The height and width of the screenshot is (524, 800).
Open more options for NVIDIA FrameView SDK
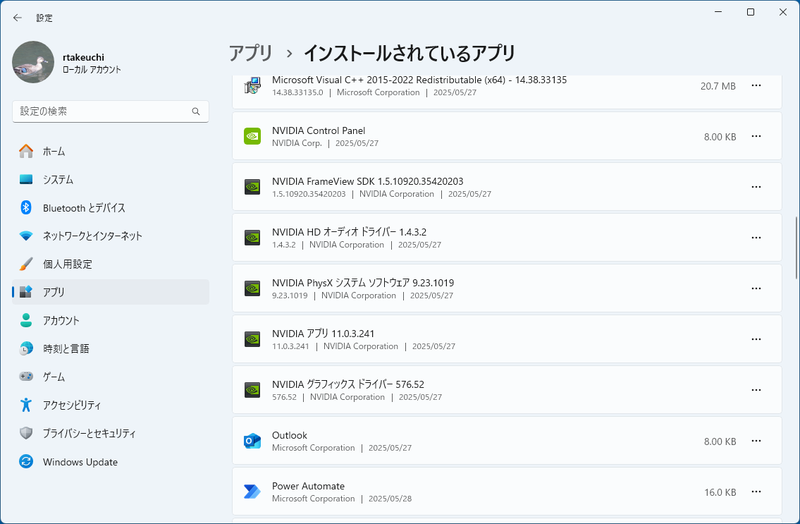tap(756, 187)
